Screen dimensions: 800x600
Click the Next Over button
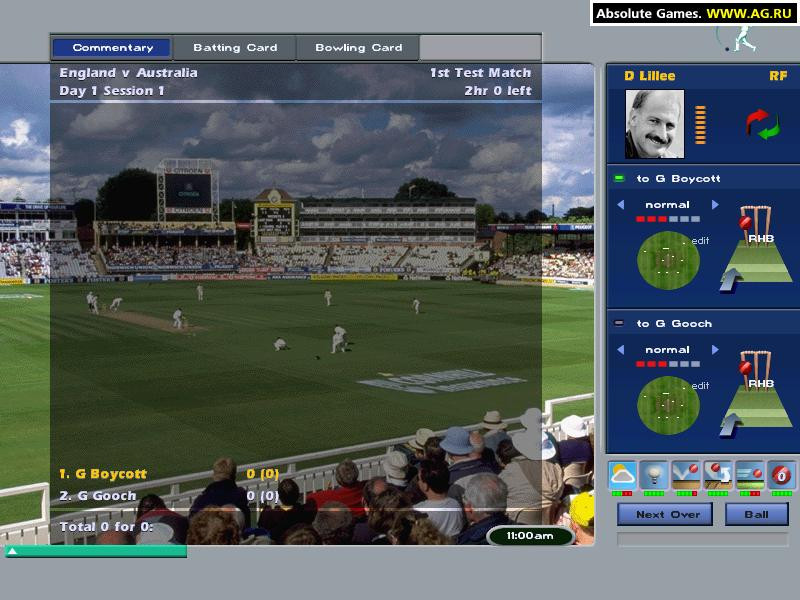tap(665, 514)
